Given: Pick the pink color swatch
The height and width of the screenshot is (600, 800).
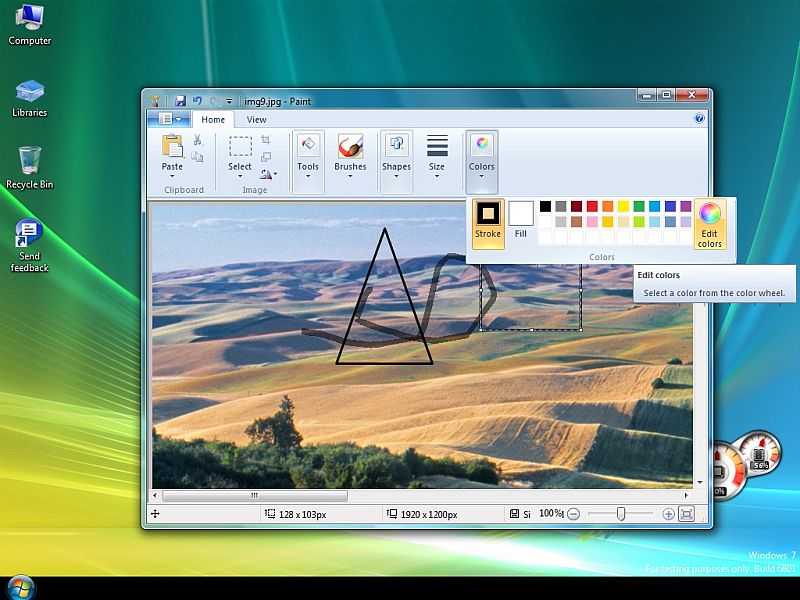Looking at the screenshot, I should coord(592,221).
